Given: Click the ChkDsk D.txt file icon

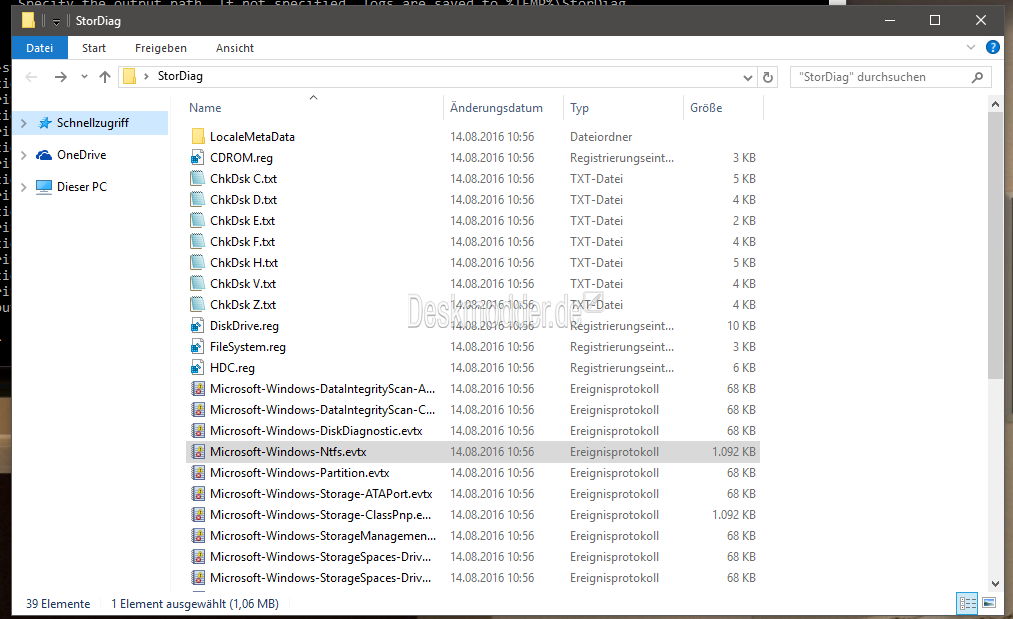Looking at the screenshot, I should pos(198,200).
